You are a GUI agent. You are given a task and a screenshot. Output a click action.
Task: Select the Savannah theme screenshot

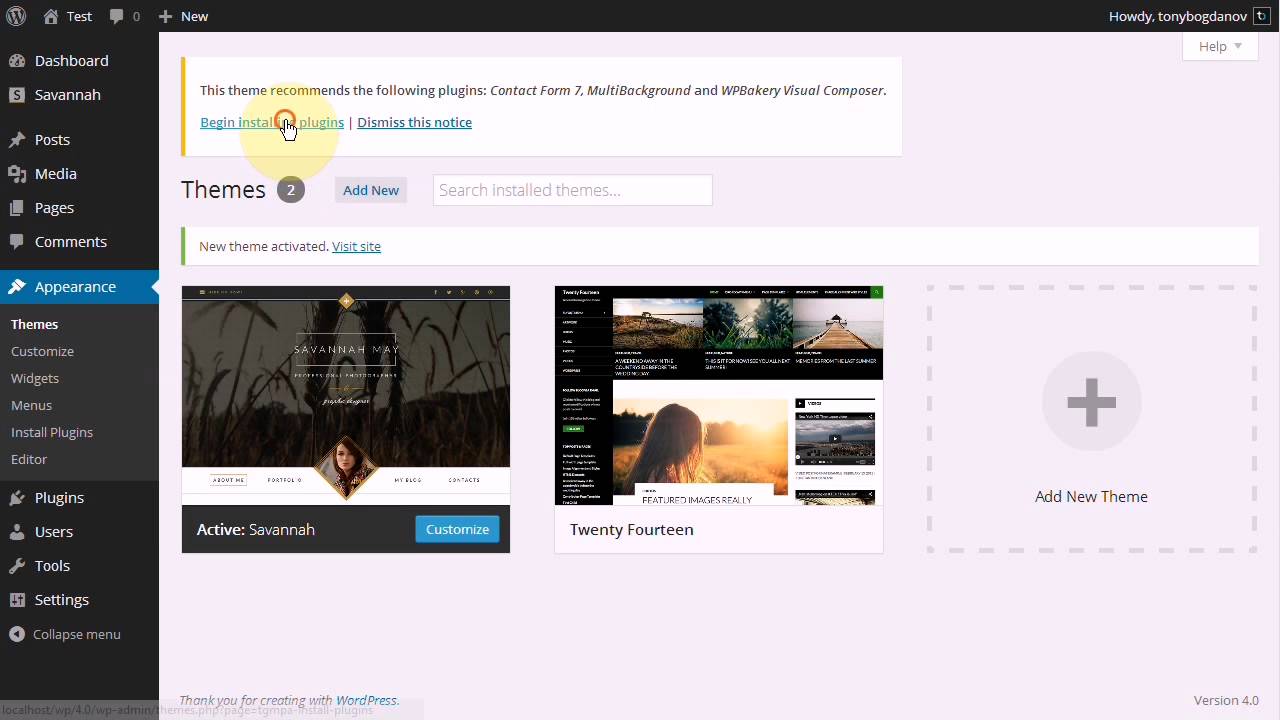pyautogui.click(x=346, y=395)
